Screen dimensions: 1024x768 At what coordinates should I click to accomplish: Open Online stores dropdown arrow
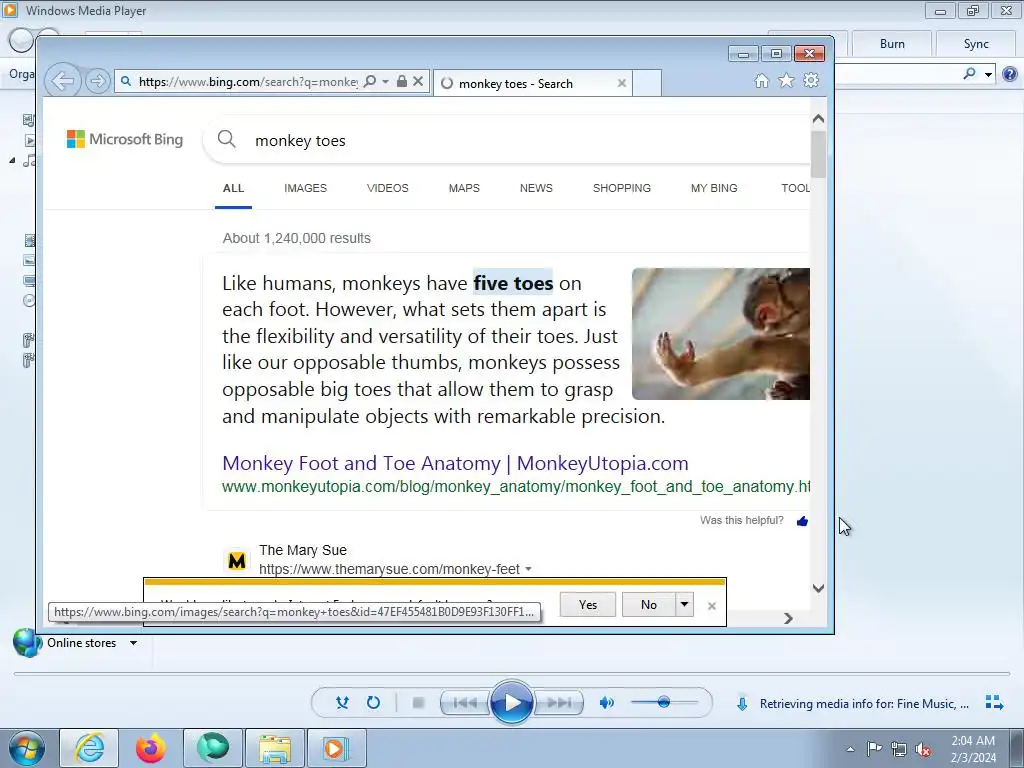pyautogui.click(x=133, y=643)
